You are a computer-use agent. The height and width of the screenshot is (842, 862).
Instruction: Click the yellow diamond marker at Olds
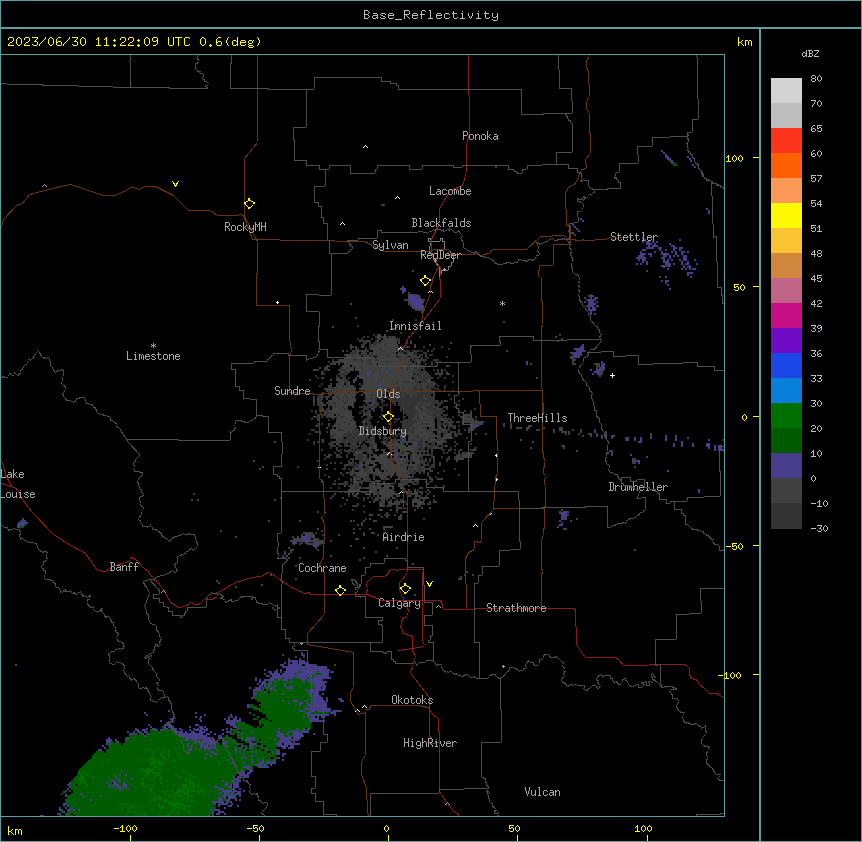pos(388,417)
